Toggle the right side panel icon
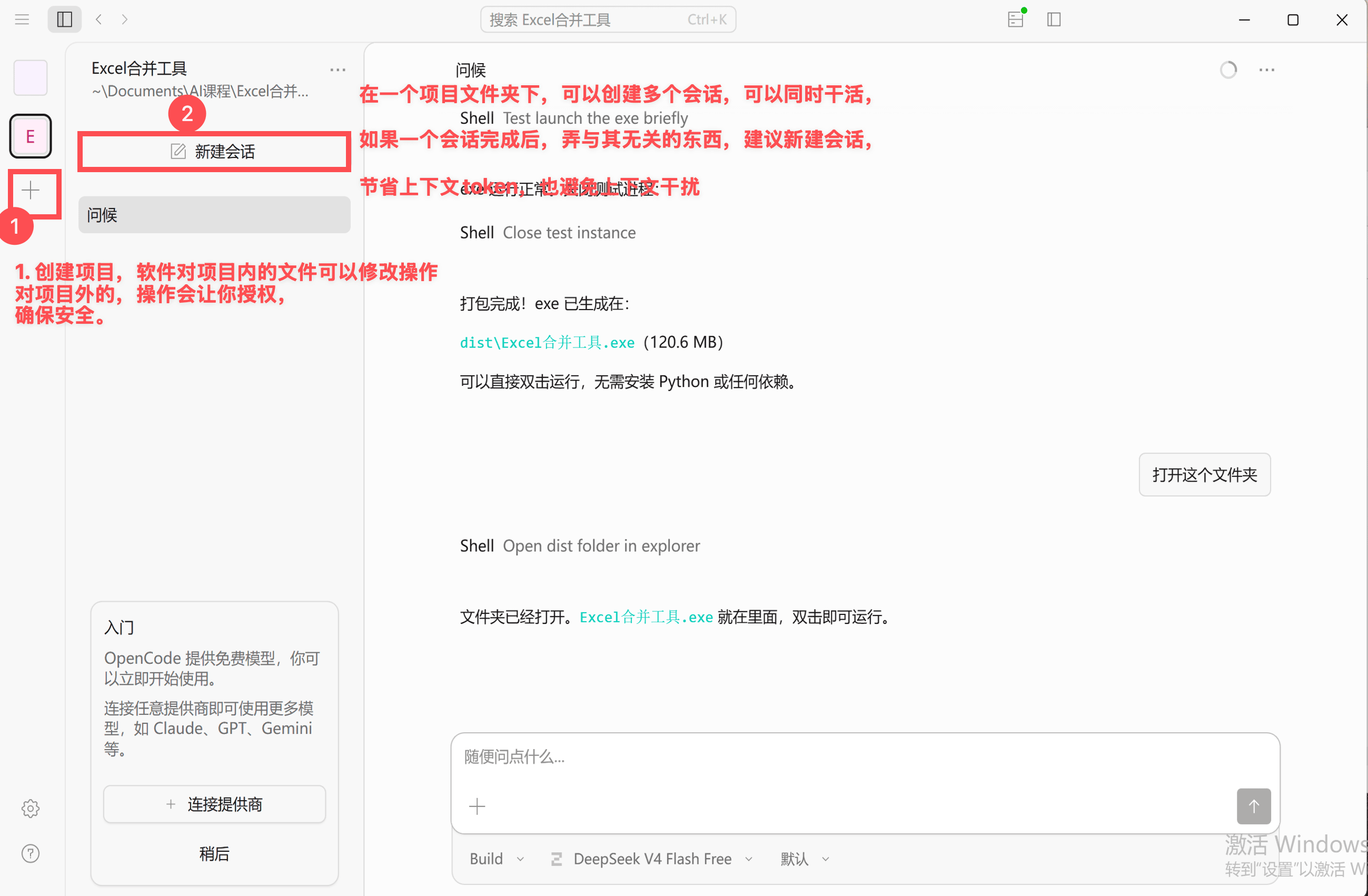Screen dimensions: 1368x896 click(x=1054, y=19)
